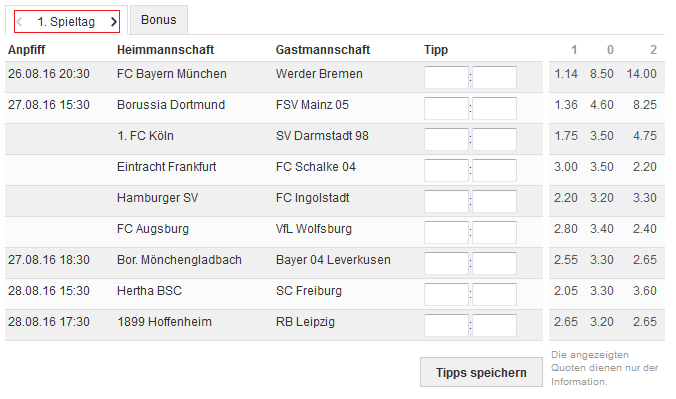The image size is (676, 399).
Task: Select the 1. Spieltag tab label
Action: click(x=66, y=22)
